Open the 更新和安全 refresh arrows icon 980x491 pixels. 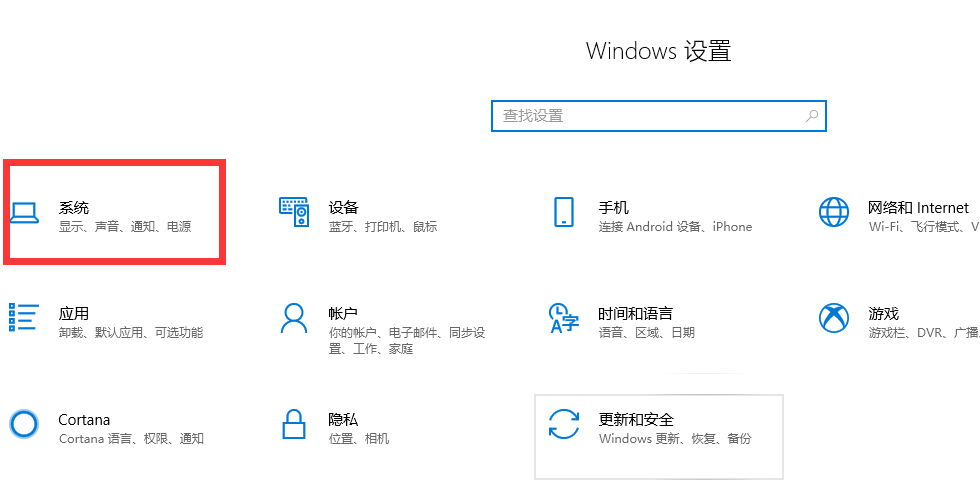(564, 424)
